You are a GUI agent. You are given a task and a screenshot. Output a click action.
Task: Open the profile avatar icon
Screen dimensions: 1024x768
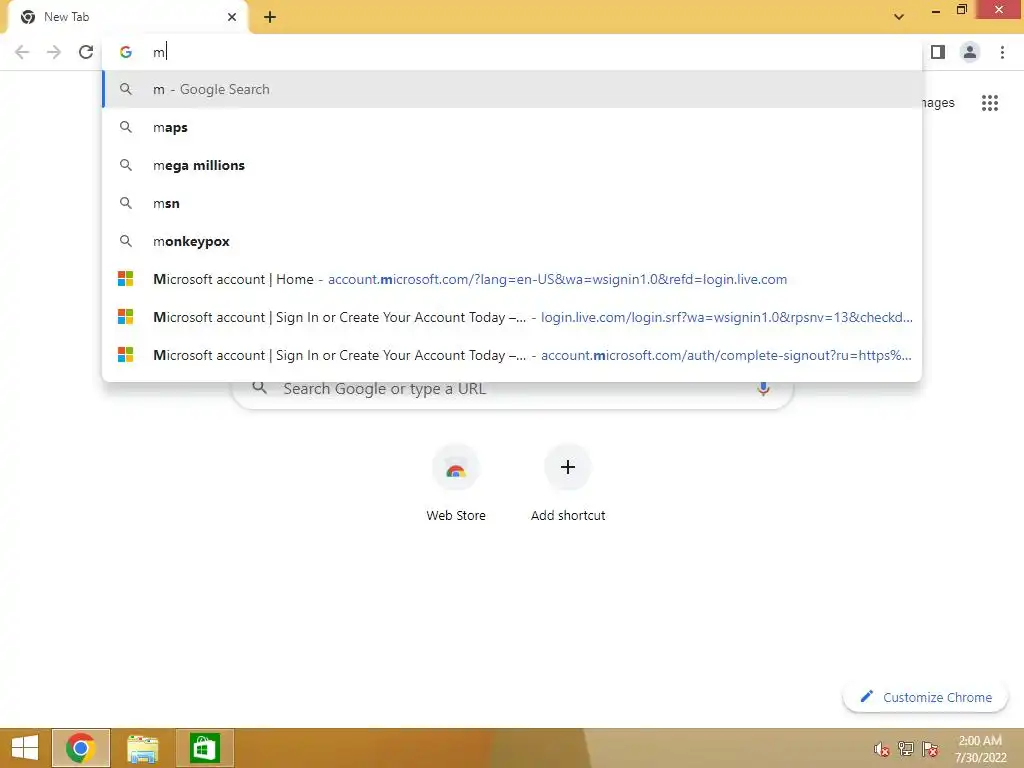pos(970,52)
